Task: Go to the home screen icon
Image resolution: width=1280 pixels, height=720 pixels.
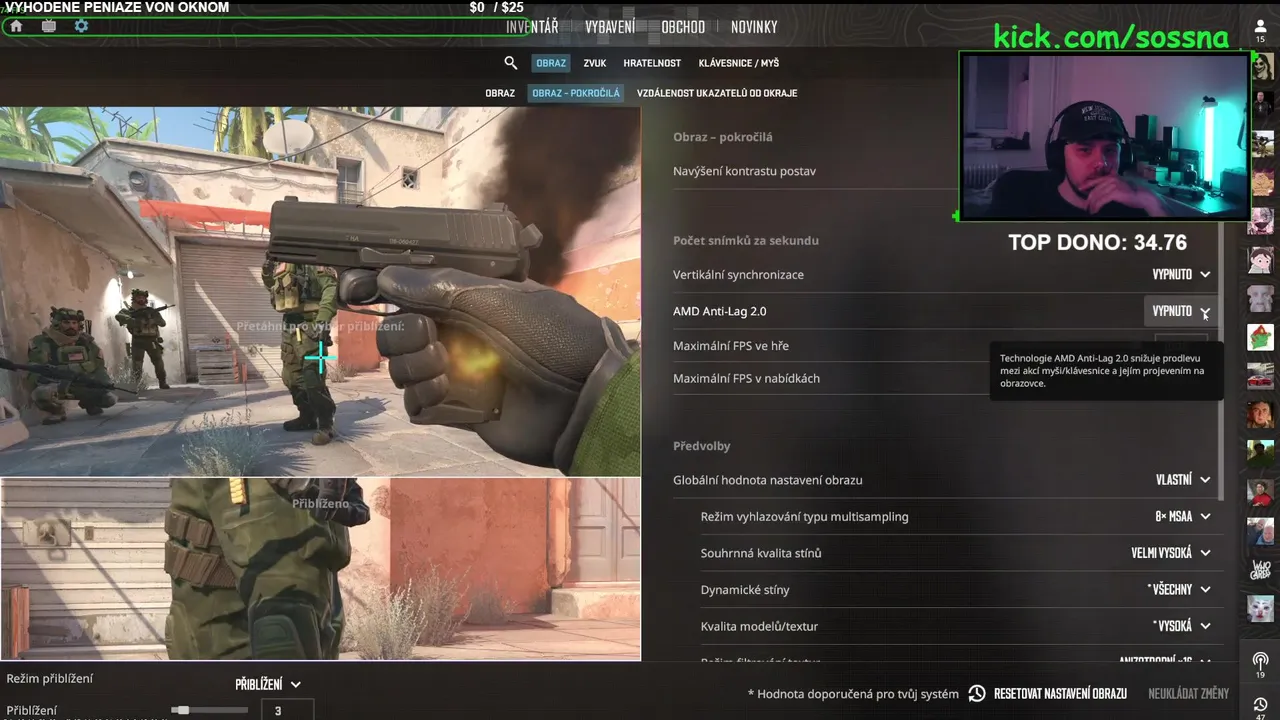Action: (16, 26)
